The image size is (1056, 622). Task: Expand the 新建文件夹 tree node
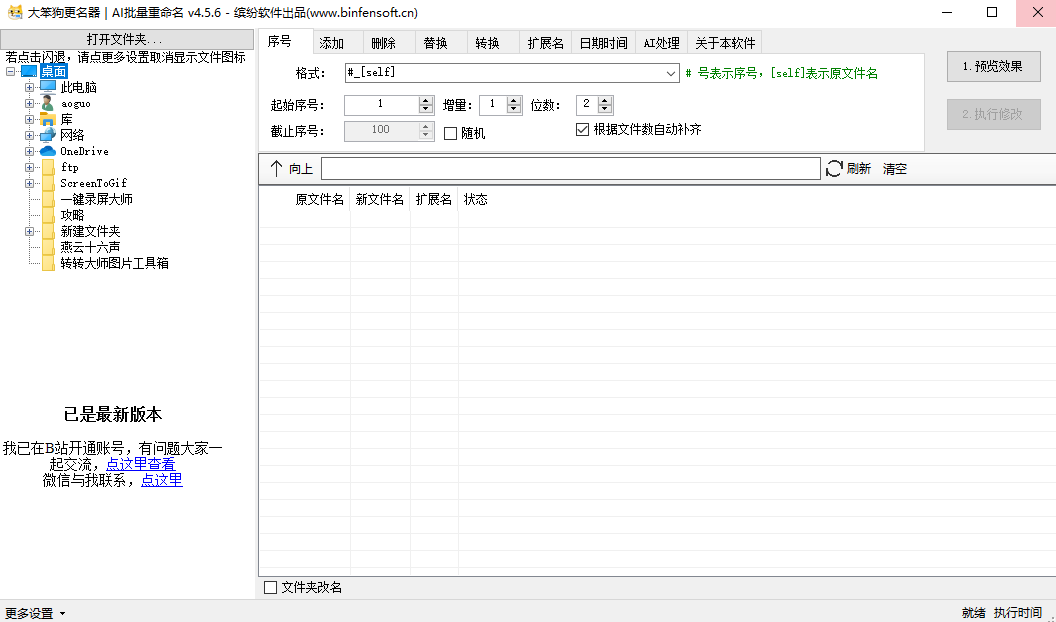29,231
